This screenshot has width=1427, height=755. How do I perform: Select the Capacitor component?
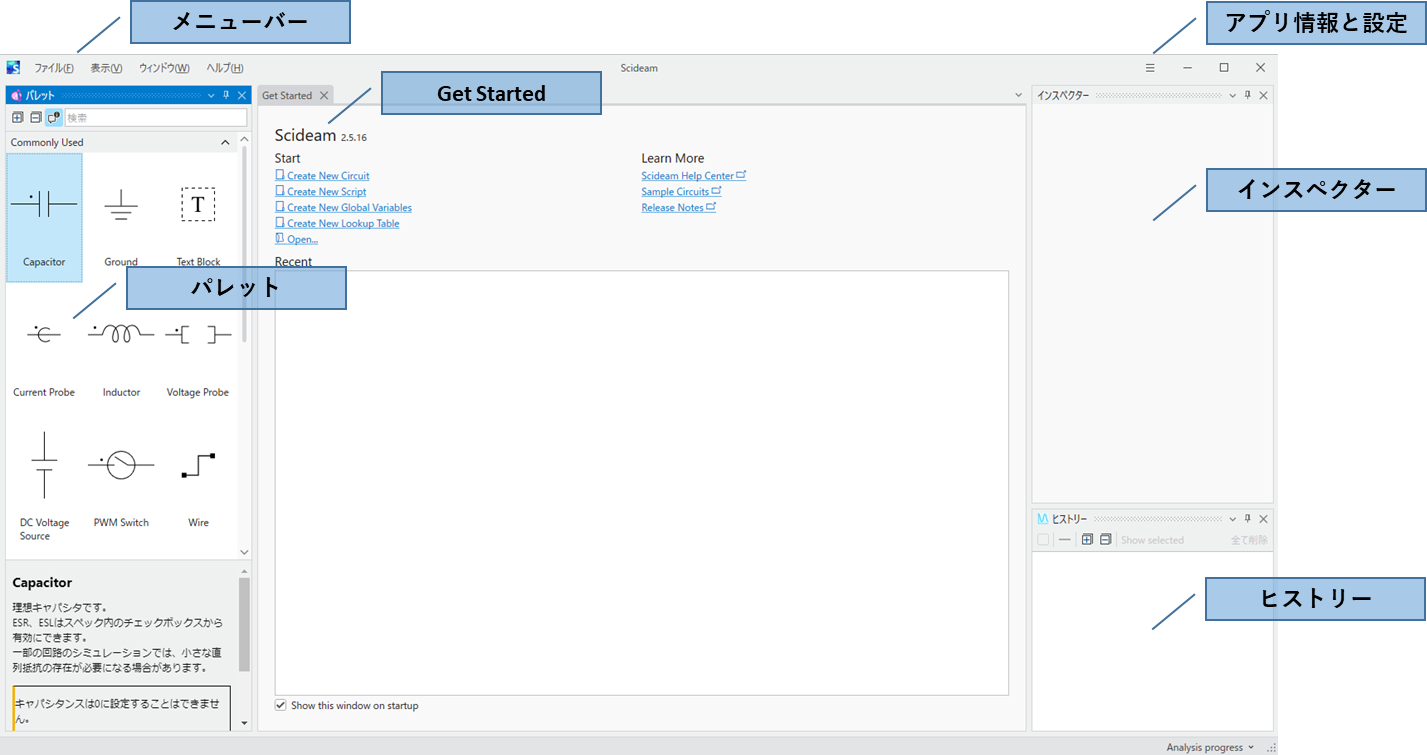click(44, 218)
